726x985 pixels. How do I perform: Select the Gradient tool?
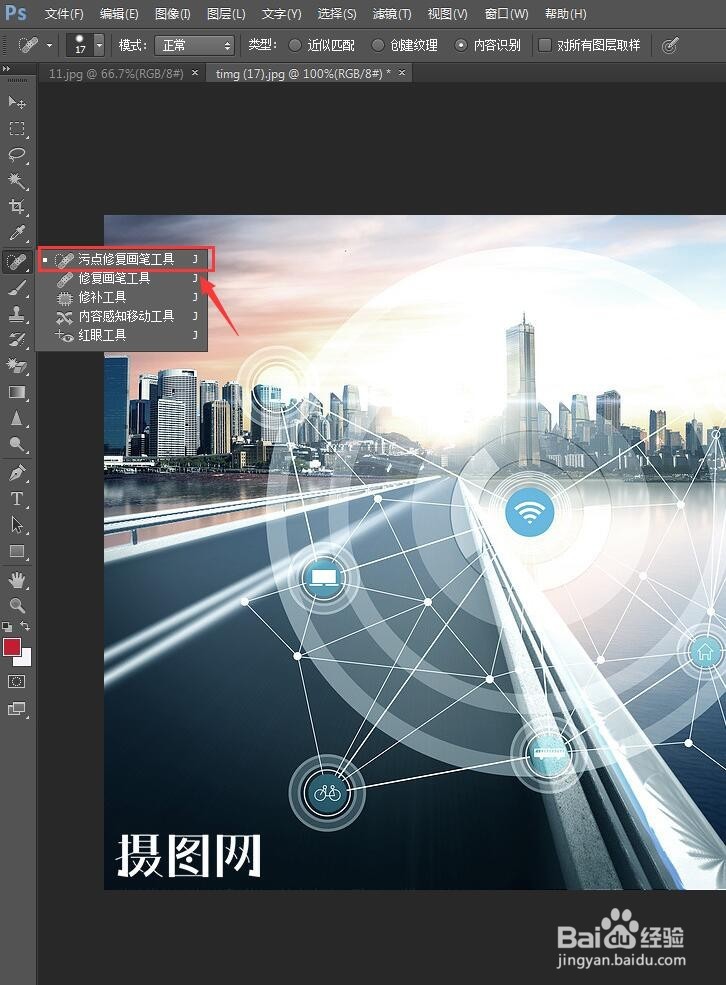pos(17,393)
